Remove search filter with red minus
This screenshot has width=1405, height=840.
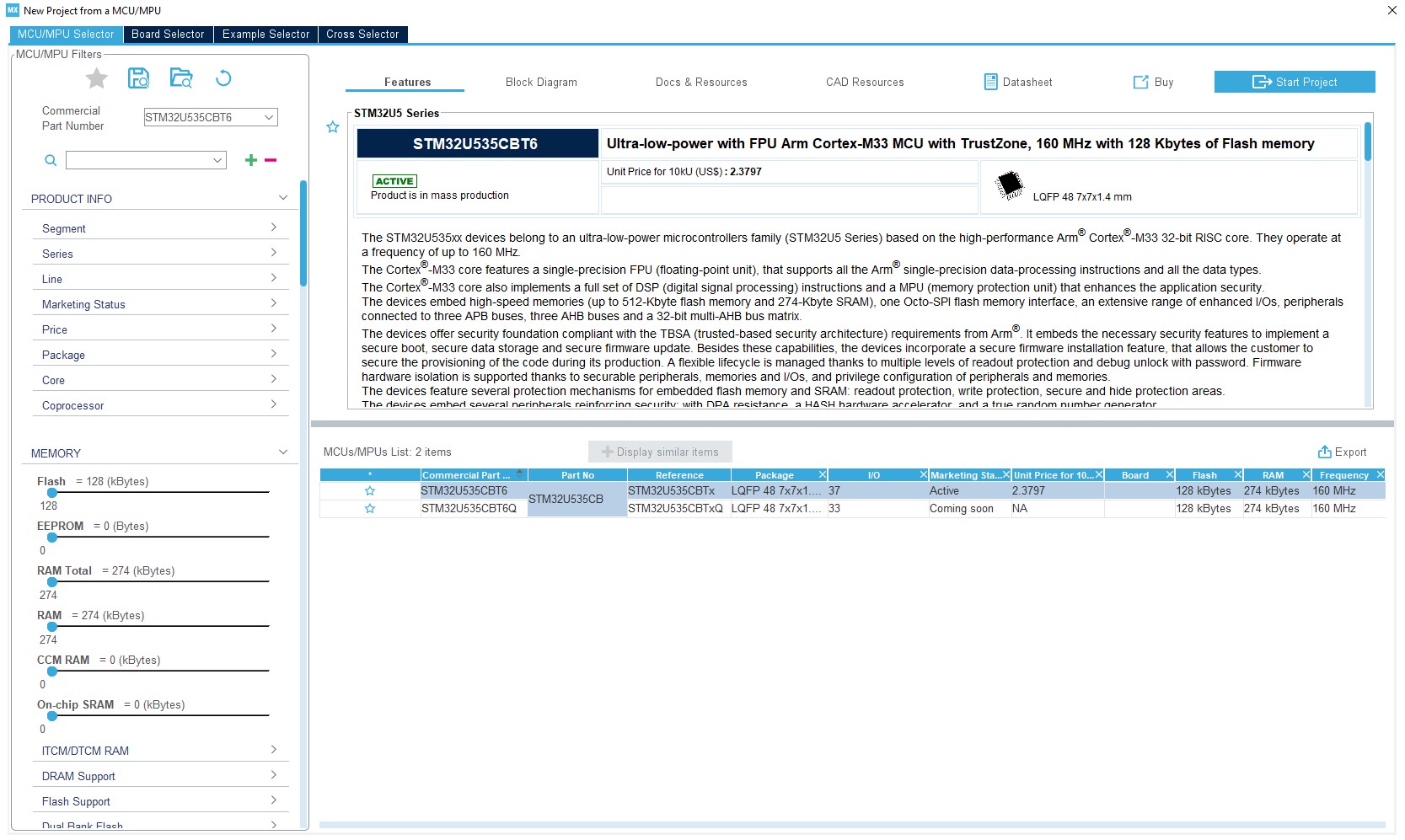[x=271, y=160]
